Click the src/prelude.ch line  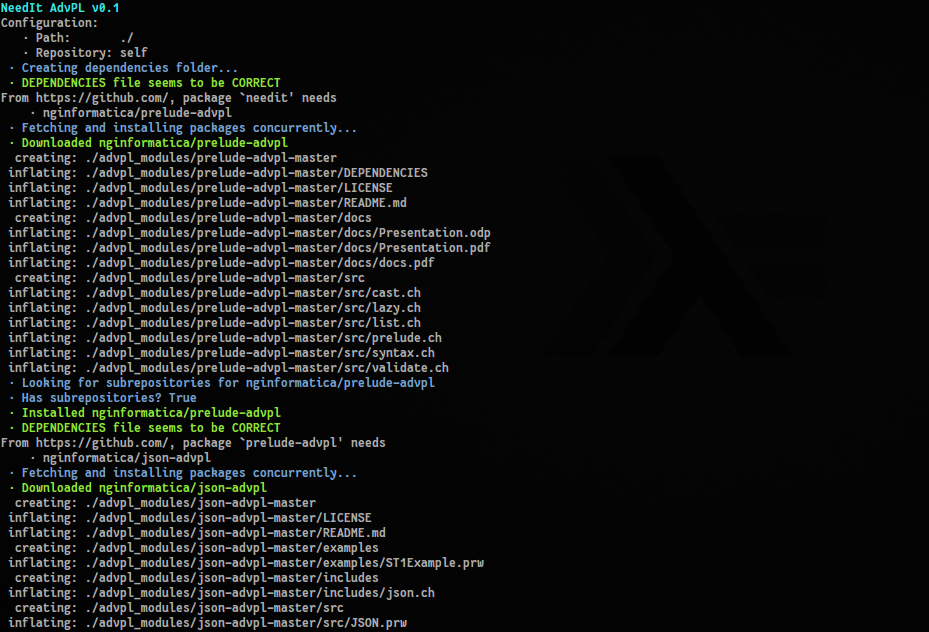pyautogui.click(x=225, y=338)
